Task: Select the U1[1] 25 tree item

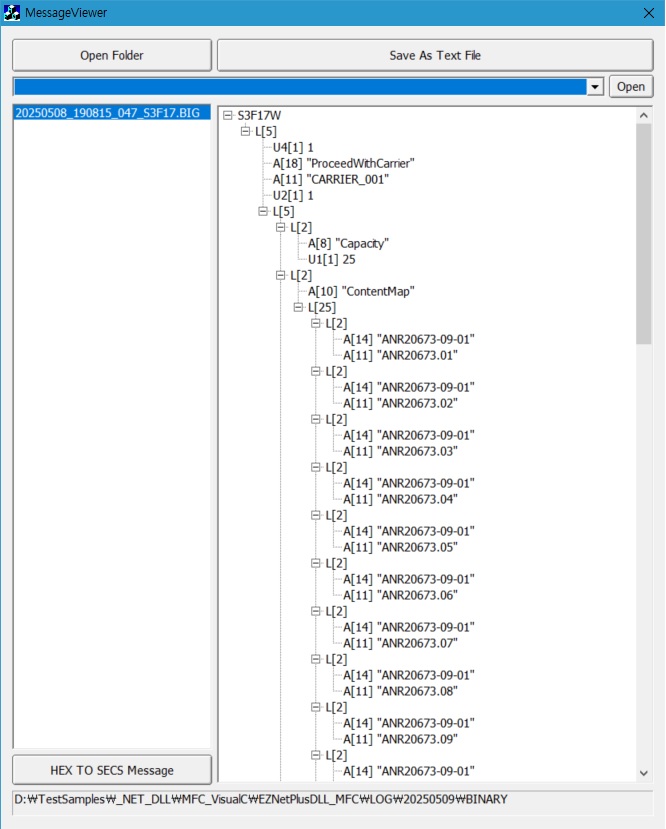Action: [332, 259]
